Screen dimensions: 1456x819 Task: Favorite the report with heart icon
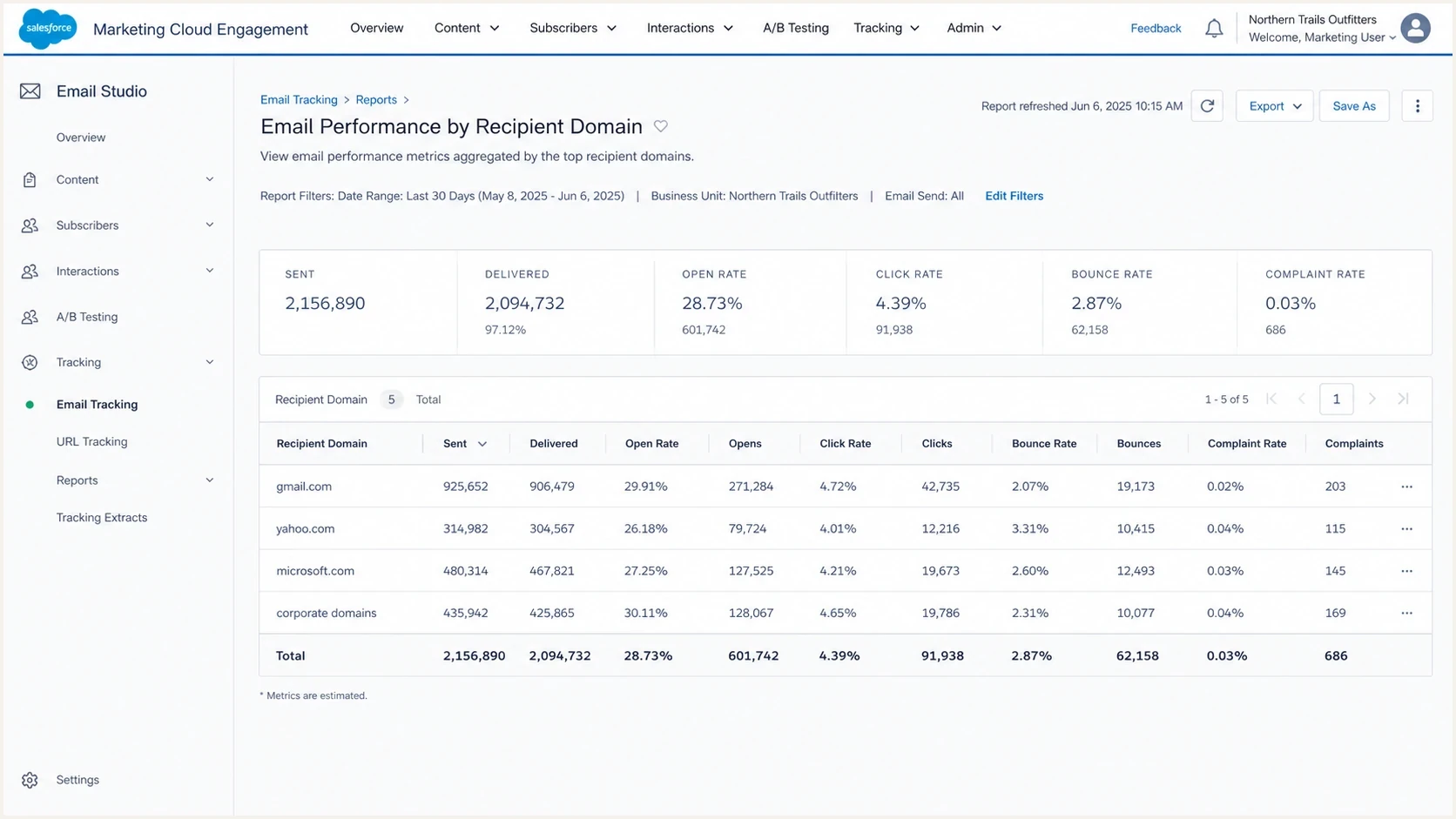pyautogui.click(x=661, y=126)
